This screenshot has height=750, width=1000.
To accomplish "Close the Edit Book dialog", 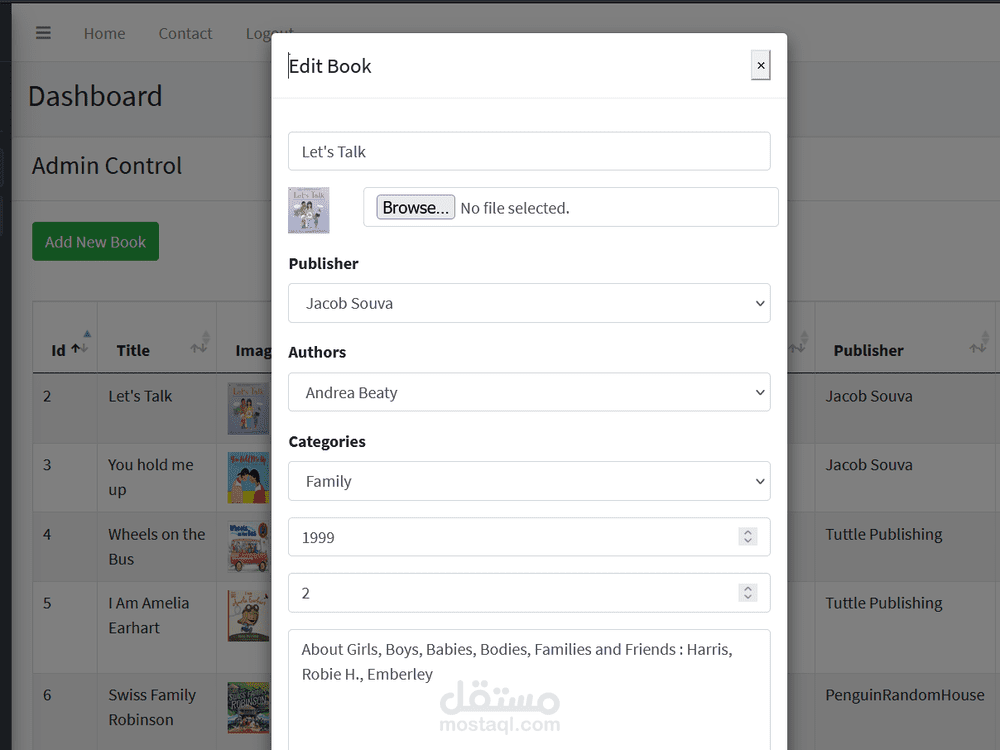I will (760, 65).
